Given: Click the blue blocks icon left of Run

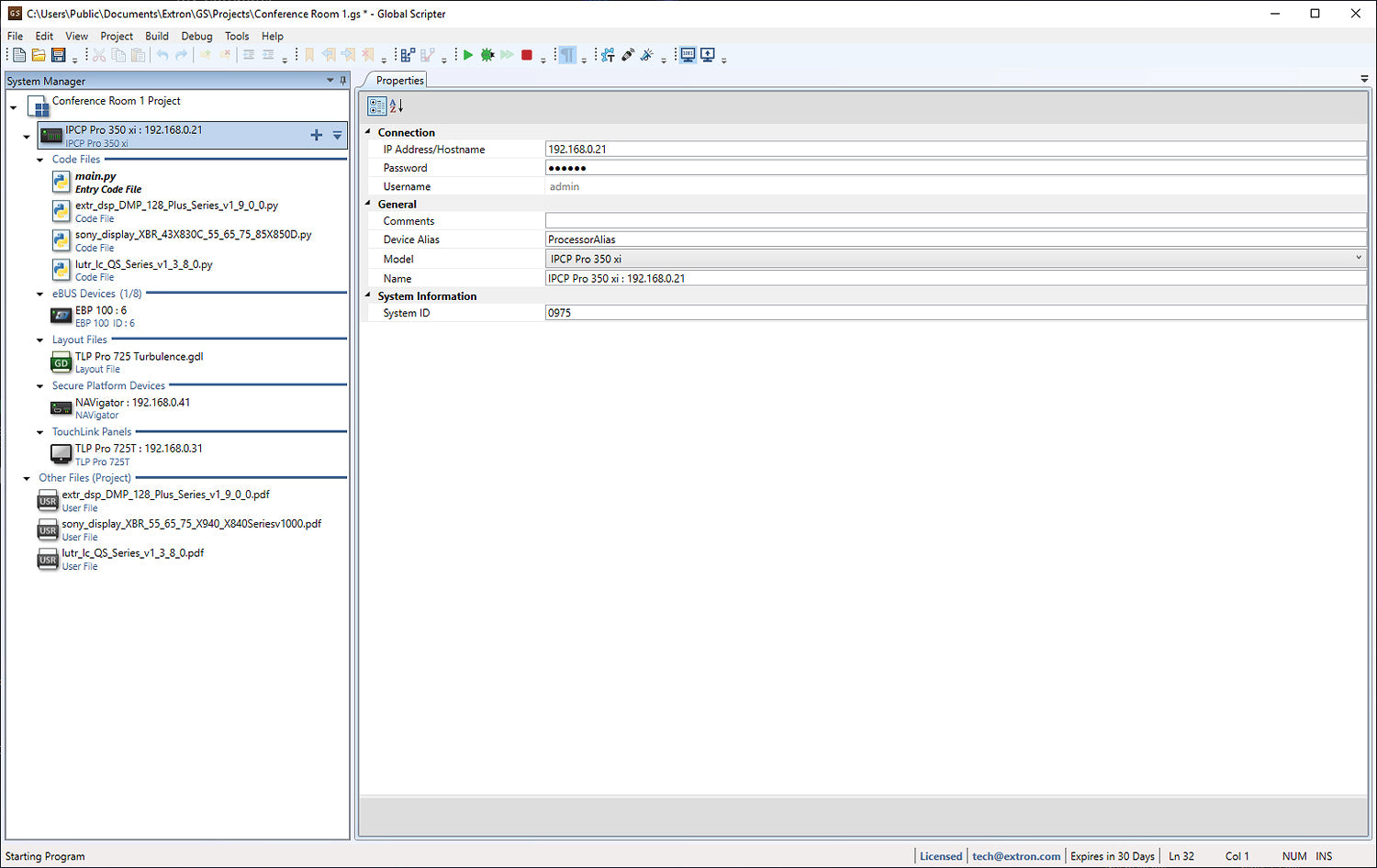Looking at the screenshot, I should [x=408, y=55].
